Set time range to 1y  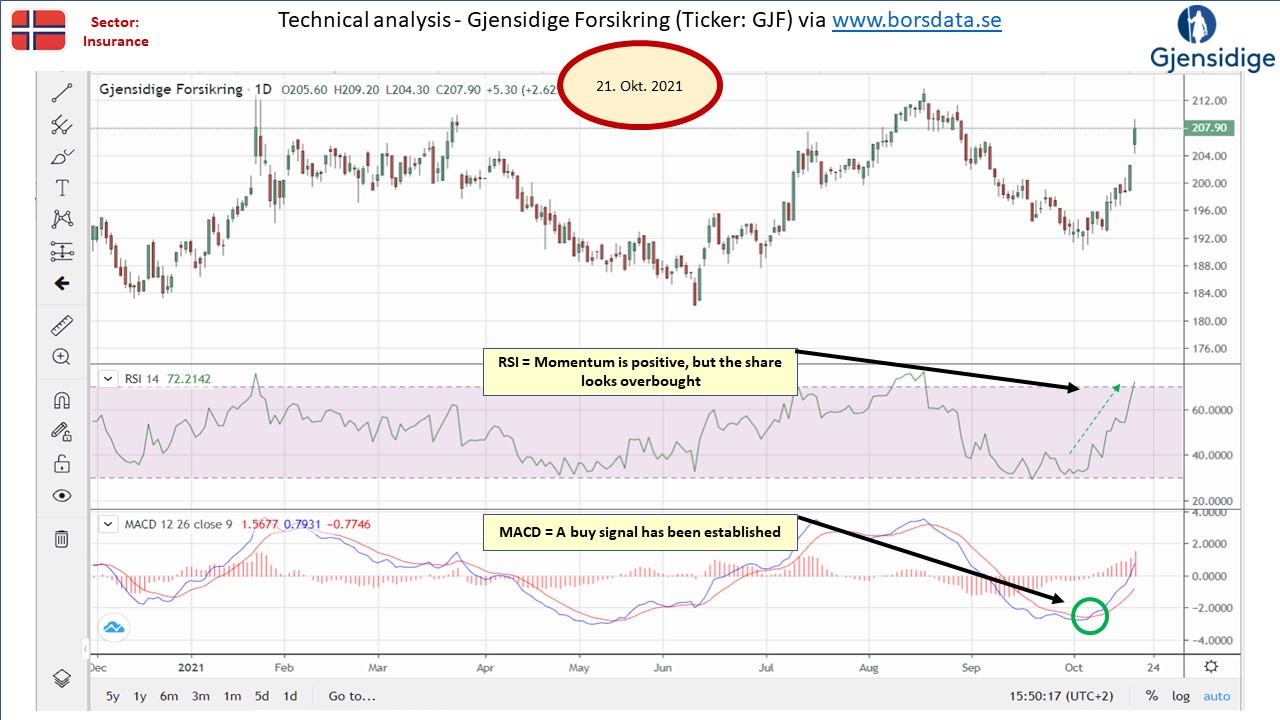pos(140,696)
